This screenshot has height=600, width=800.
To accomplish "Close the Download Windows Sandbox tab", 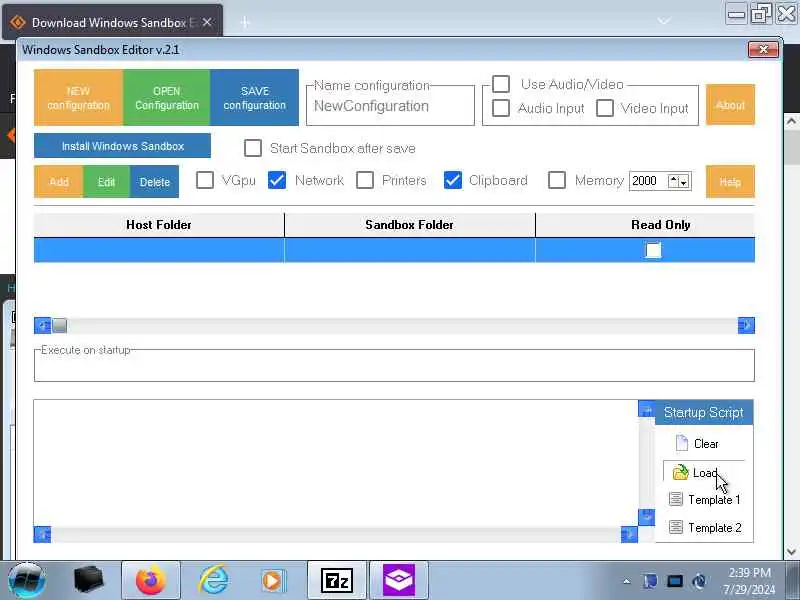I will point(207,22).
